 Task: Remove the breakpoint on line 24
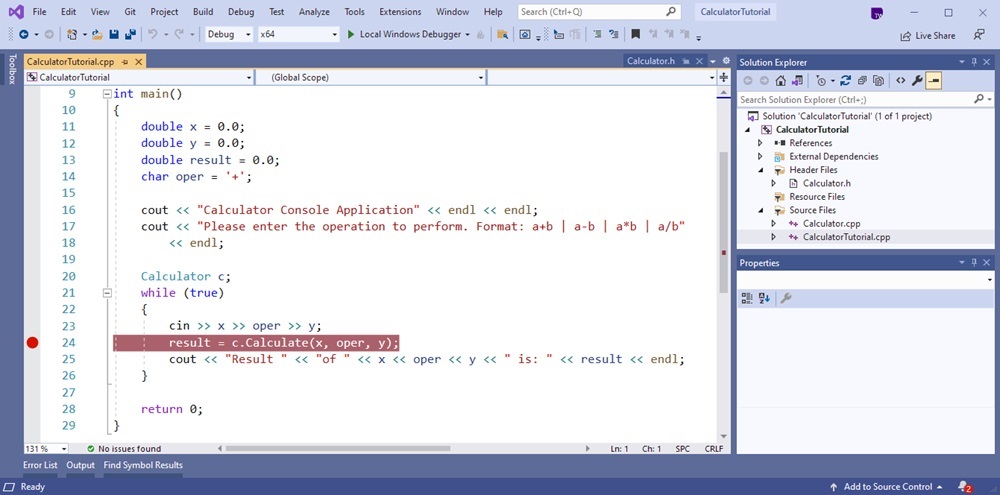tap(33, 343)
